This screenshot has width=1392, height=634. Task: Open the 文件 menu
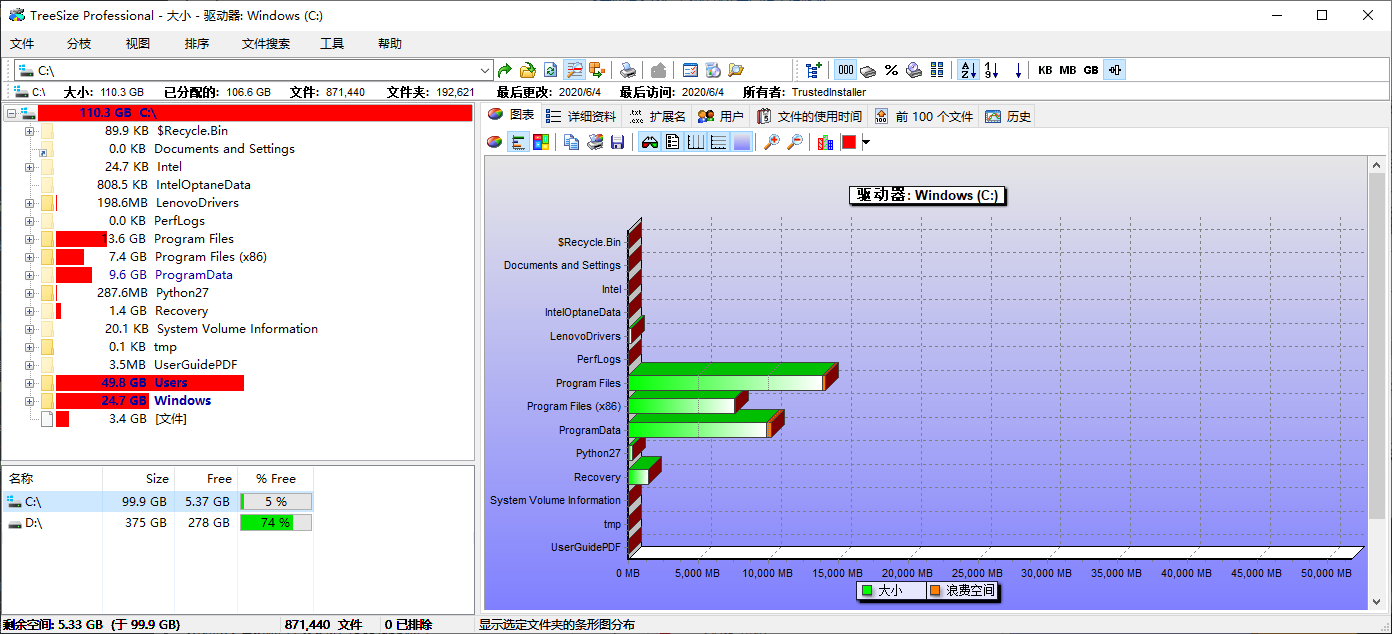click(22, 44)
